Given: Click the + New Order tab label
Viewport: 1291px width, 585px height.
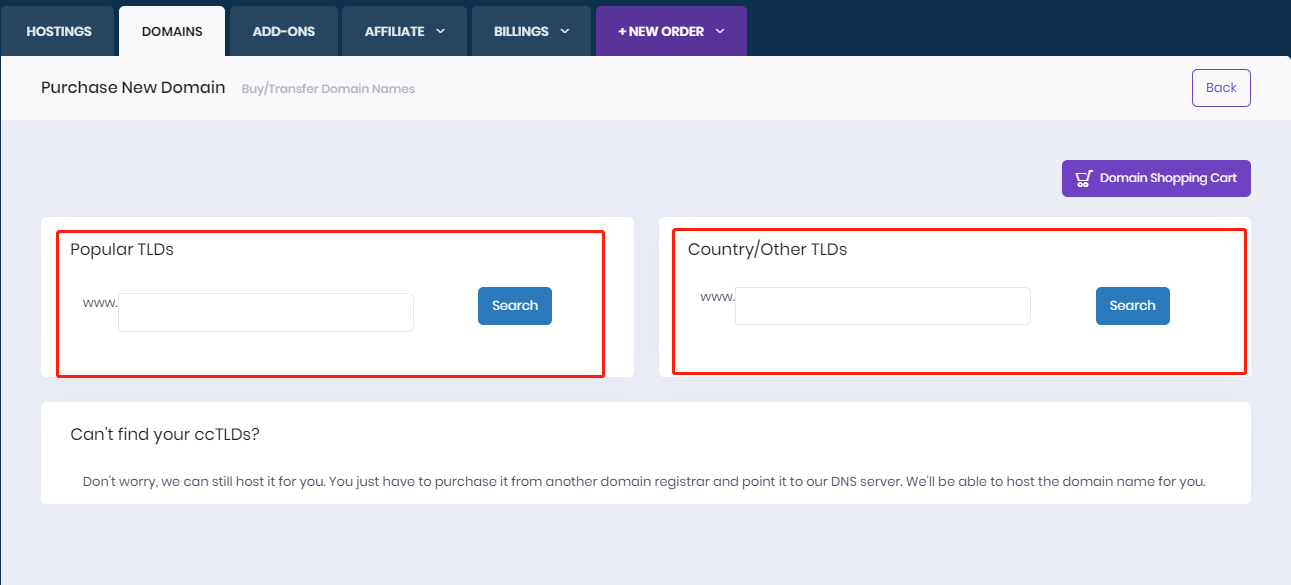Looking at the screenshot, I should click(x=661, y=32).
